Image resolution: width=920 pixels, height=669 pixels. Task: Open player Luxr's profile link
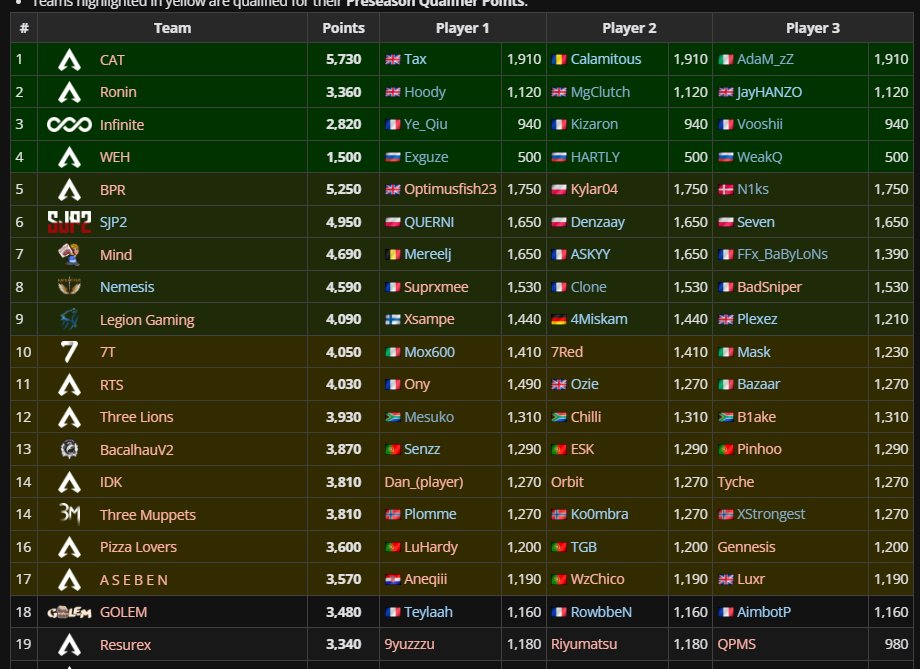click(750, 579)
